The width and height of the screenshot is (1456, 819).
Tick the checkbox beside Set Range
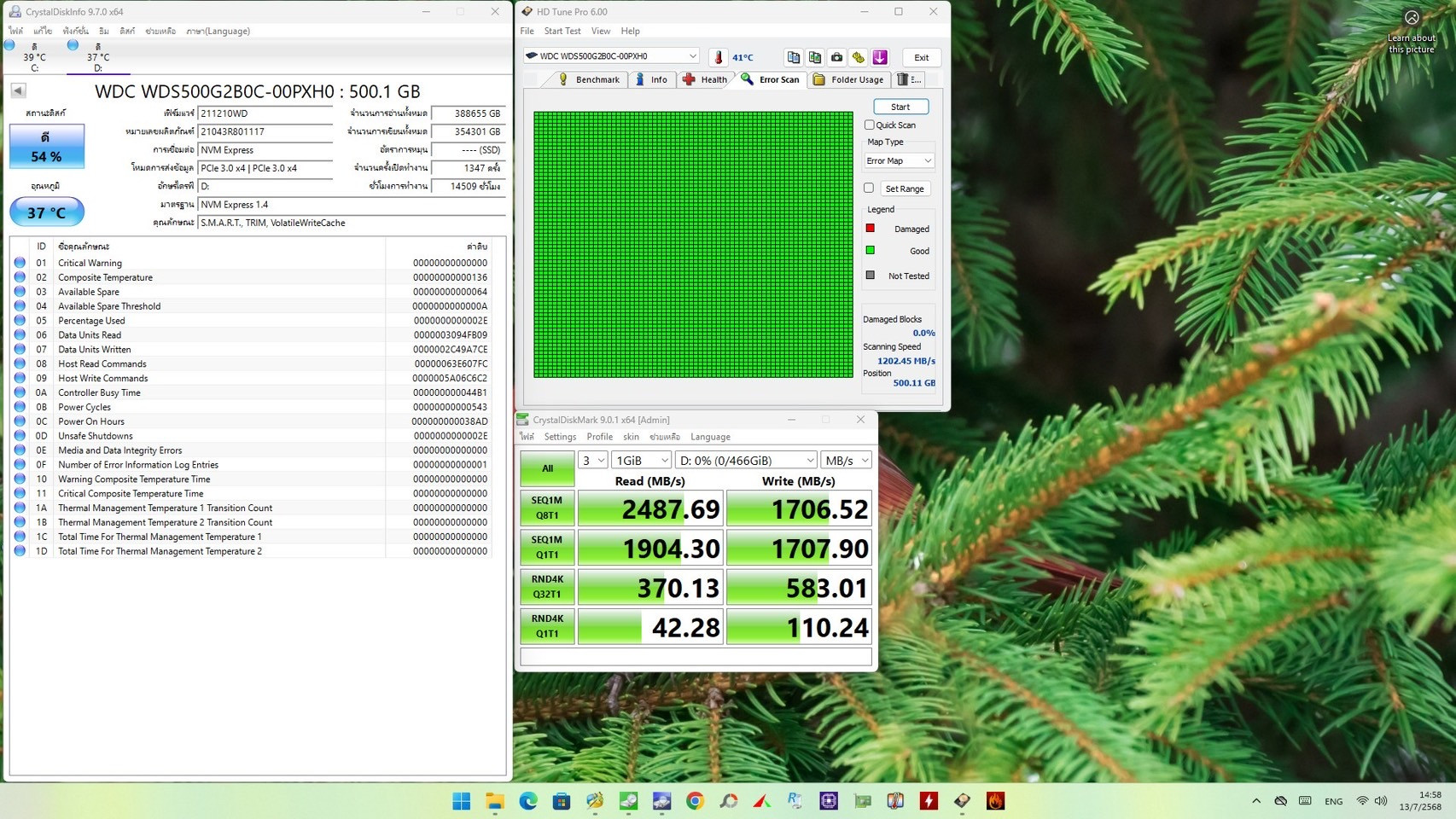pos(869,188)
